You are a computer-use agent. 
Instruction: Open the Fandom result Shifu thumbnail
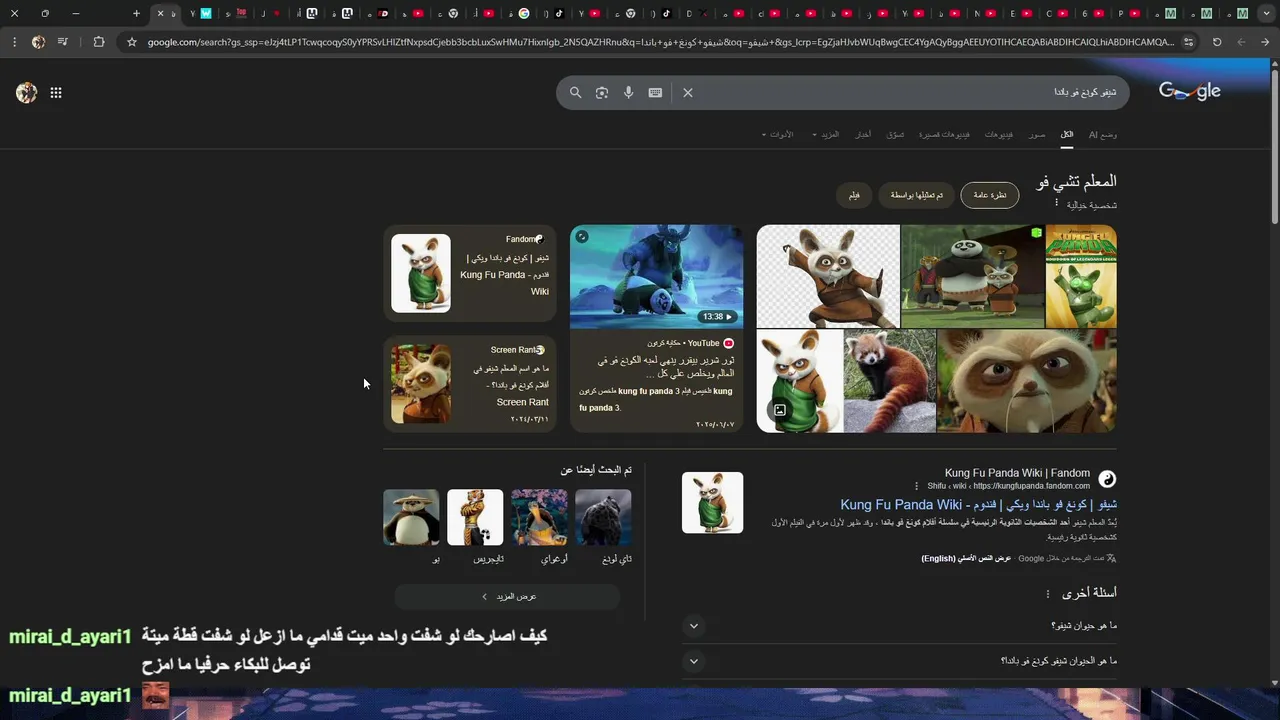coord(712,502)
